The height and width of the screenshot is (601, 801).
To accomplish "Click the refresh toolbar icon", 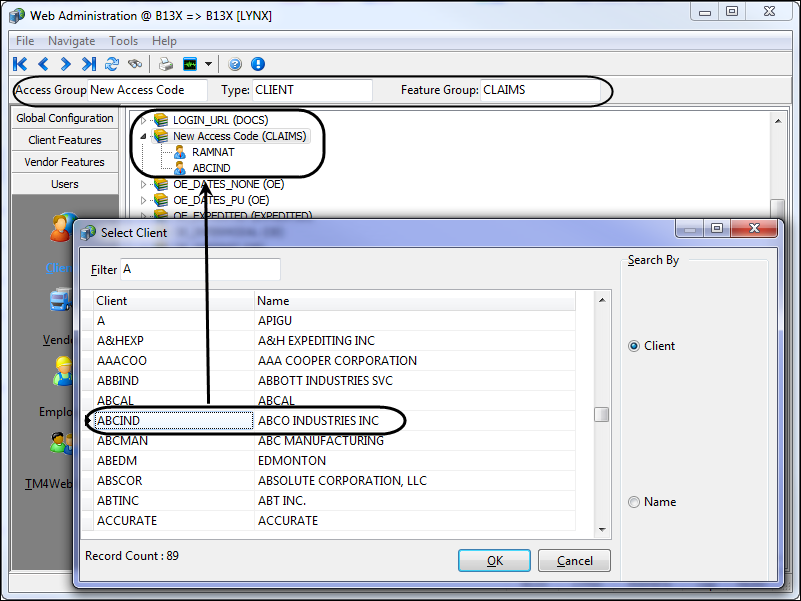I will tap(112, 64).
